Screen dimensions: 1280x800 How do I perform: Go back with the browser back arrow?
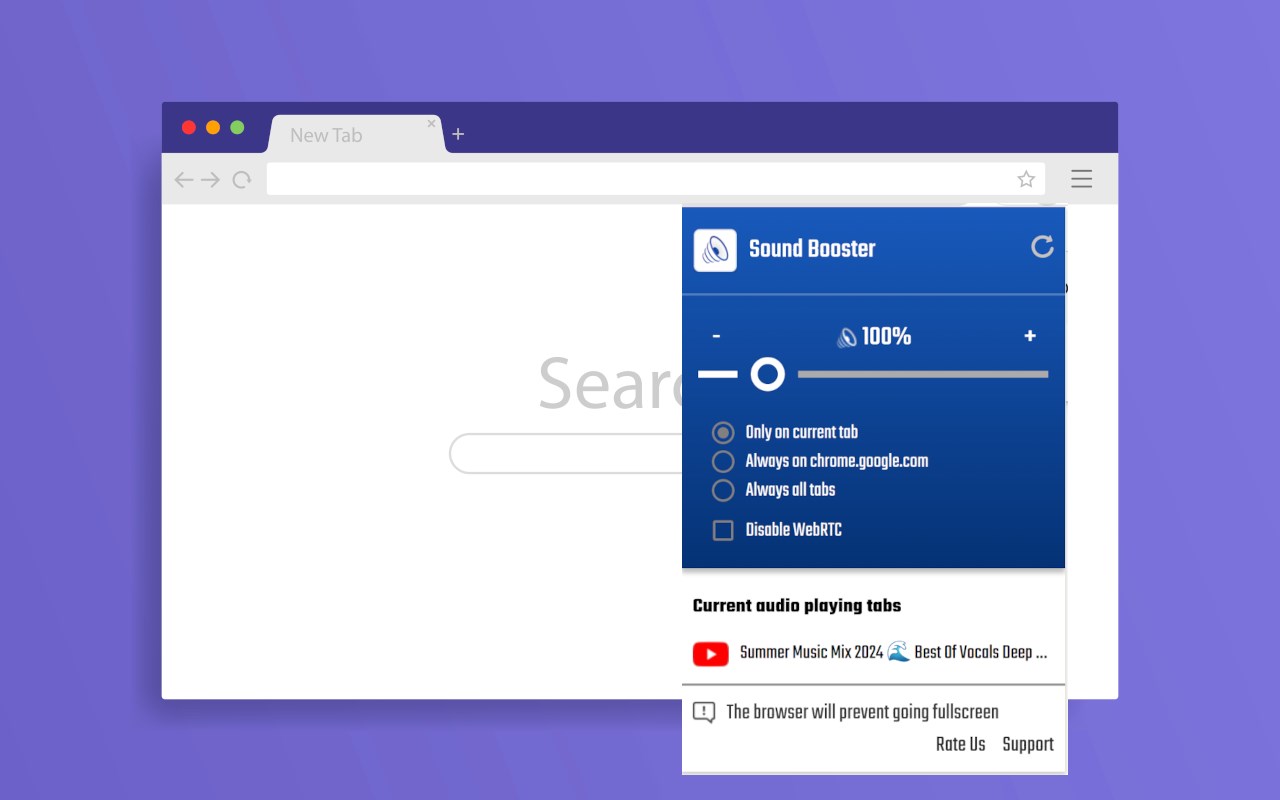[x=183, y=180]
